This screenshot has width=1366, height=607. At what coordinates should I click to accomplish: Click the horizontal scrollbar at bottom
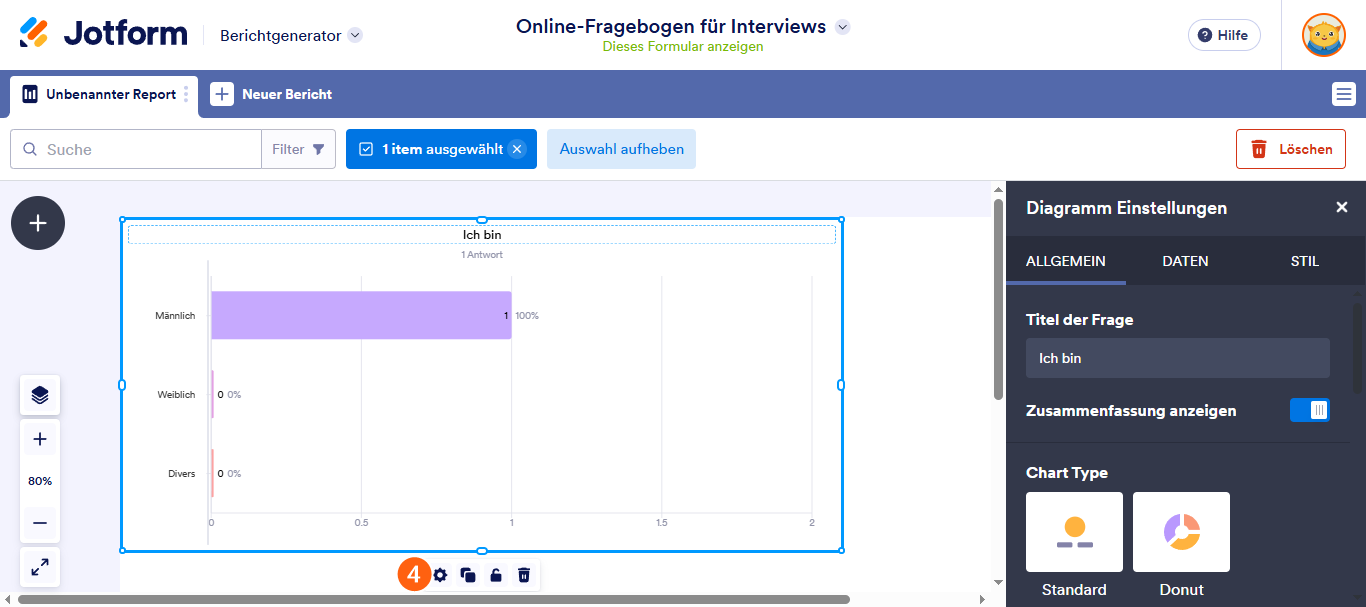click(433, 600)
